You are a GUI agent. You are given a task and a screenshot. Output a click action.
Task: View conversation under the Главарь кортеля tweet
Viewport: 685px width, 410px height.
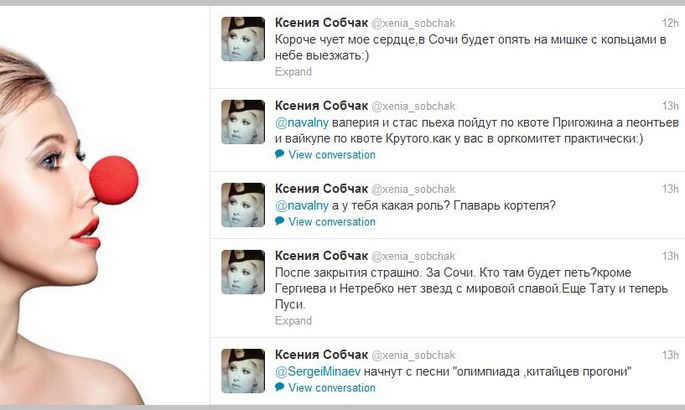(x=332, y=222)
